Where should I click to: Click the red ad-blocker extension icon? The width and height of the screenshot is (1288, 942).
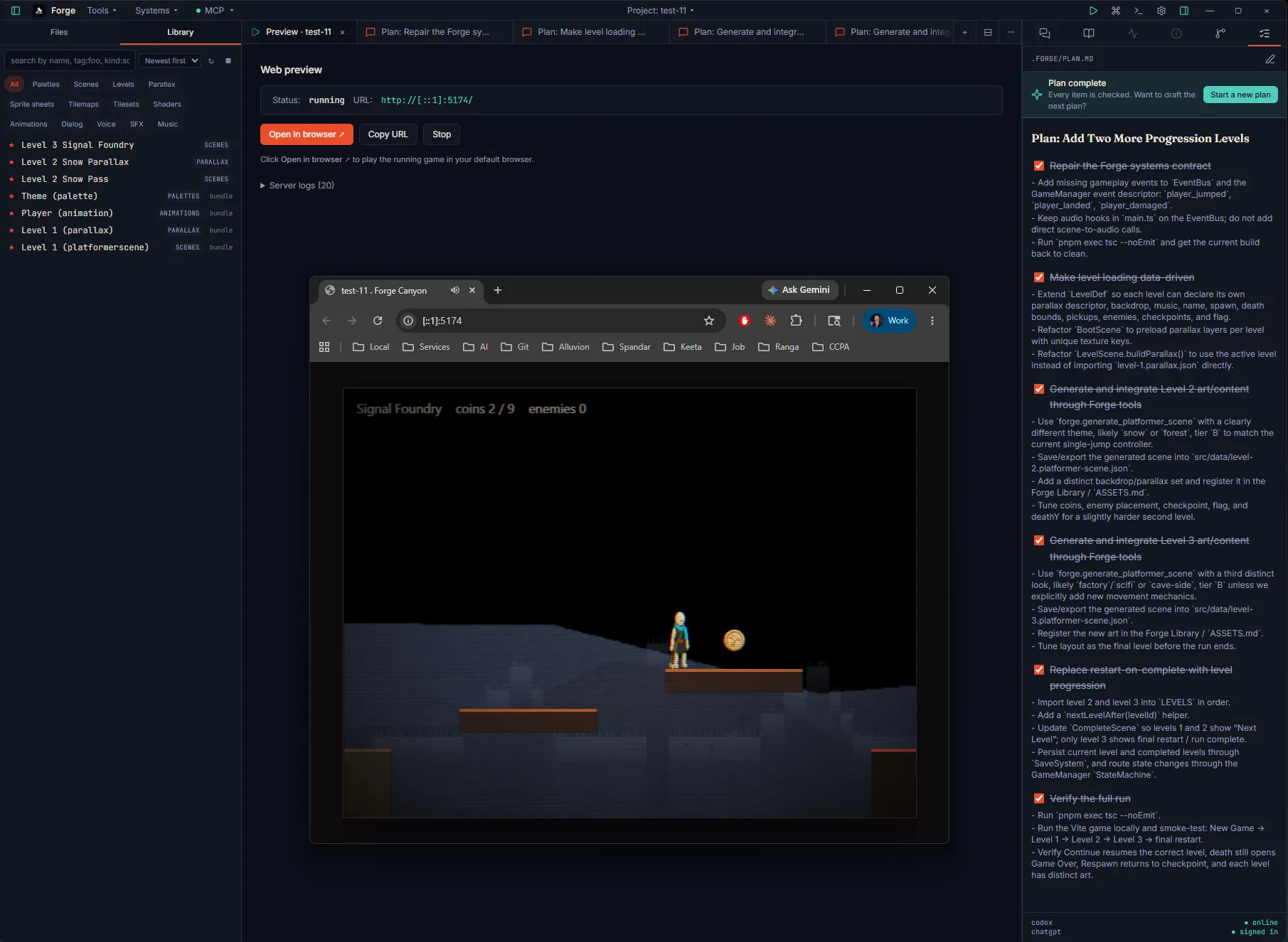click(745, 321)
